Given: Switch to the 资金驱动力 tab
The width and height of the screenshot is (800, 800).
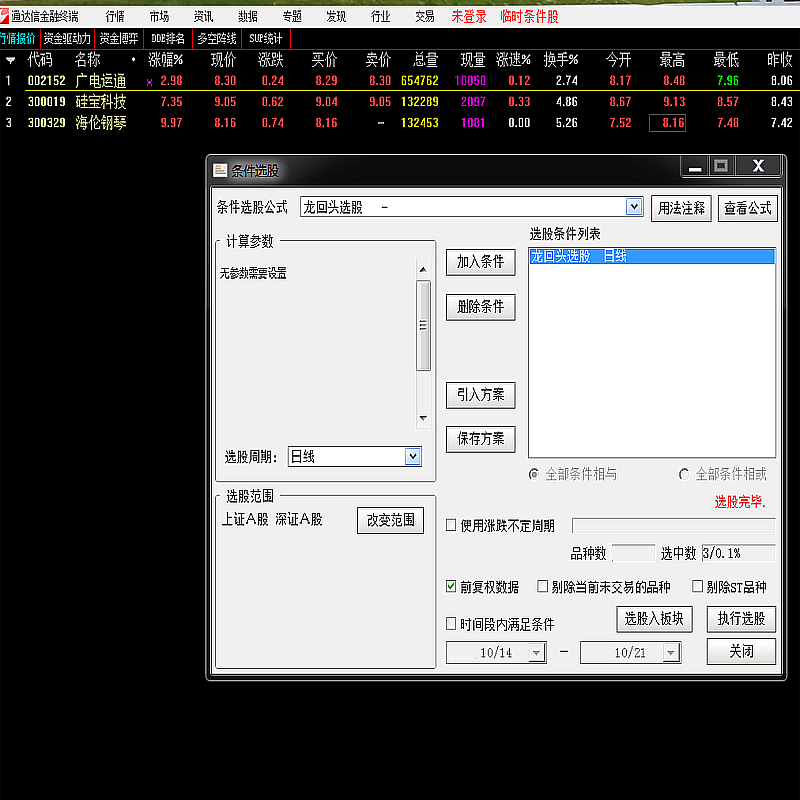Looking at the screenshot, I should coord(67,38).
